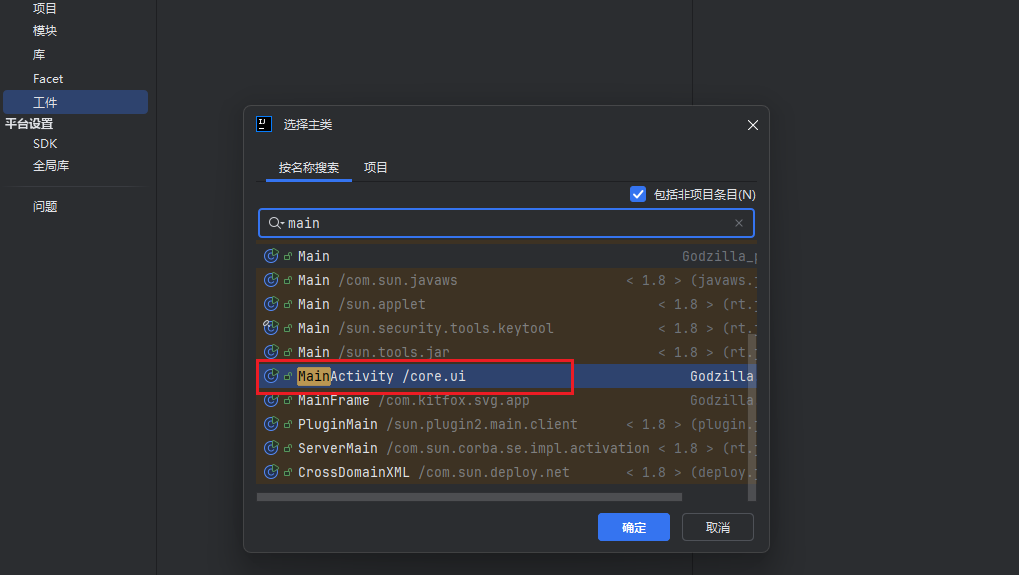Click the vertical scrollbar of results list

click(x=752, y=417)
